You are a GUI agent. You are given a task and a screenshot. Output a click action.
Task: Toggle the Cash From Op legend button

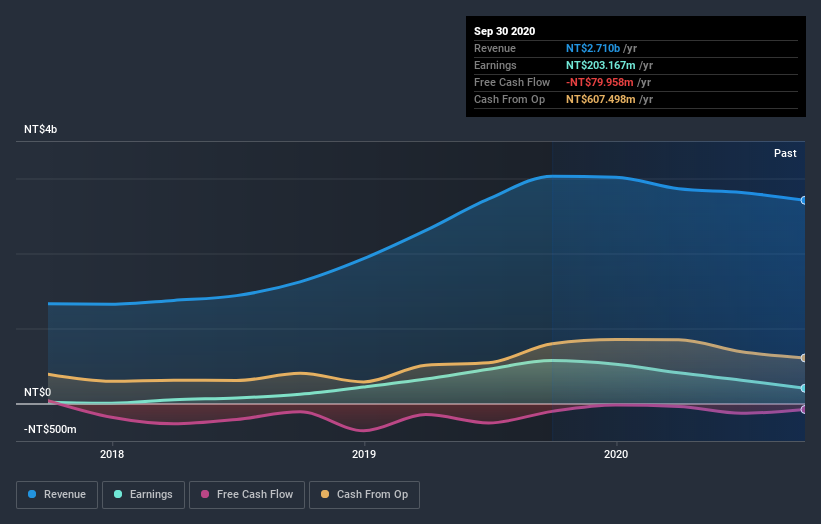(364, 495)
